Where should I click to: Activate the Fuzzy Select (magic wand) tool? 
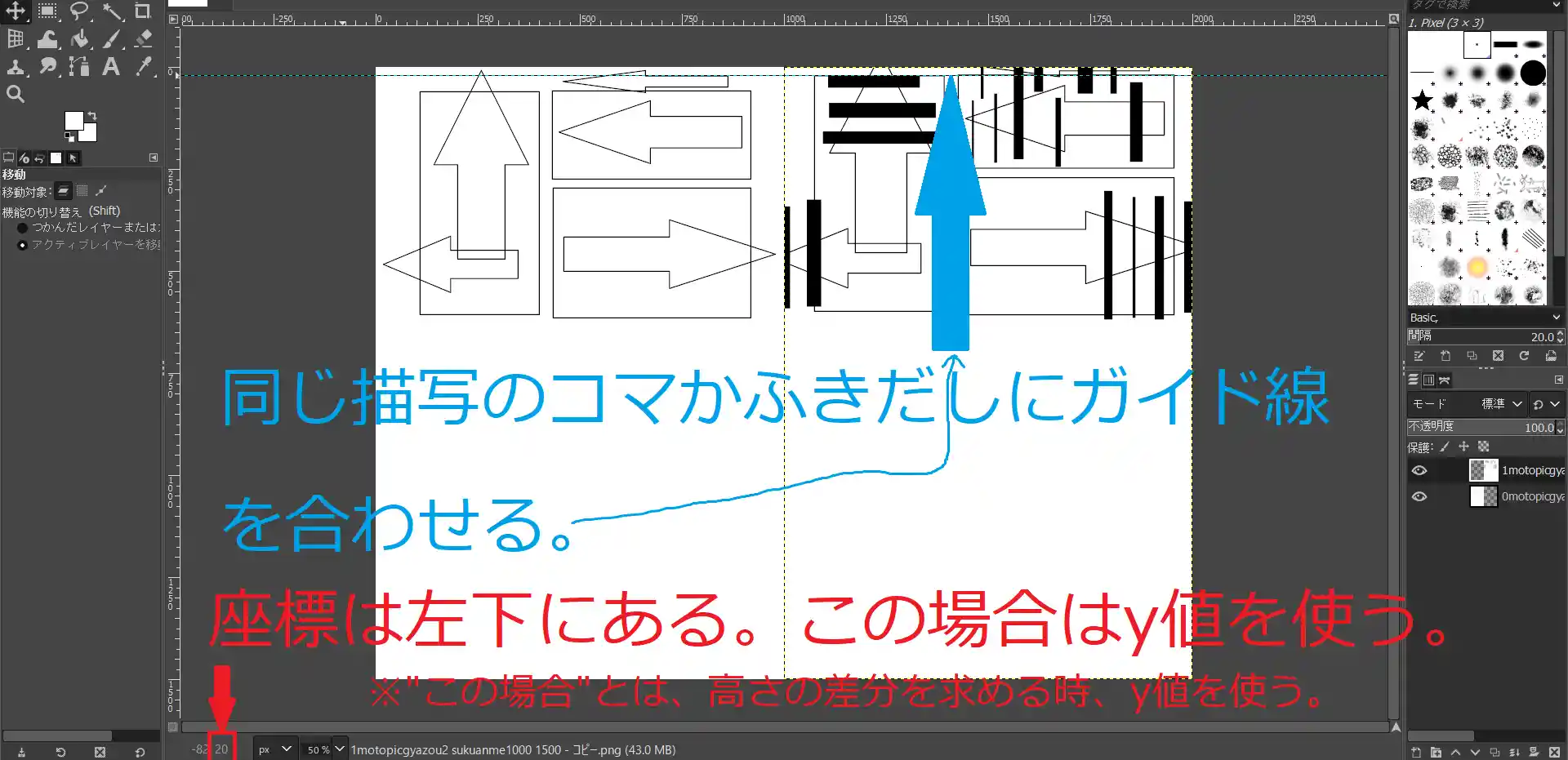113,11
